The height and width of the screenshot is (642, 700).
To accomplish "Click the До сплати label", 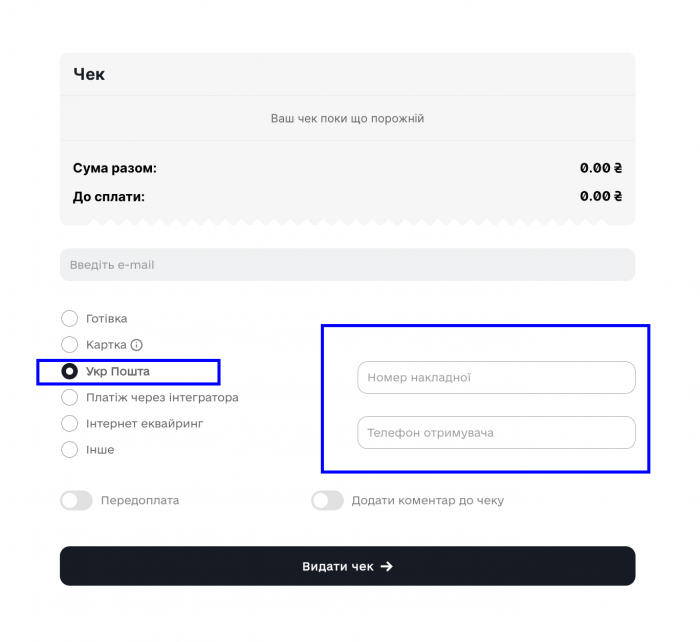I will 109,196.
